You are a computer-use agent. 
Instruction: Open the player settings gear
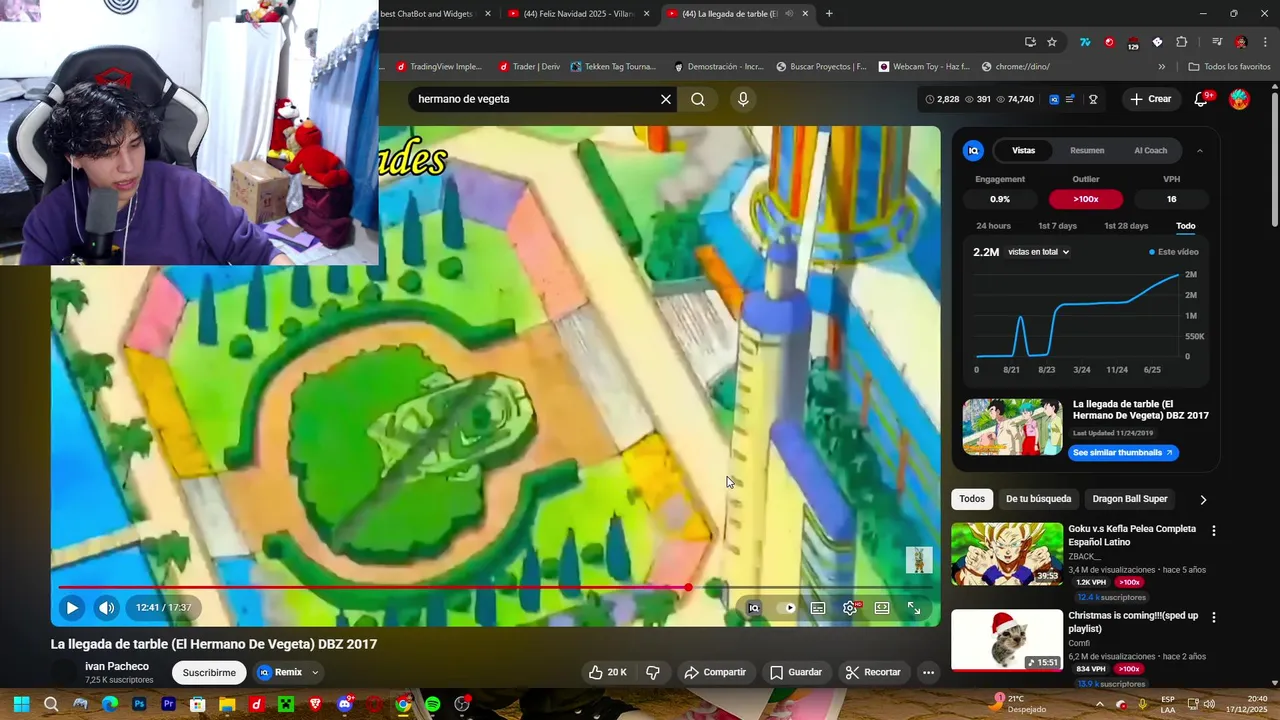click(850, 608)
